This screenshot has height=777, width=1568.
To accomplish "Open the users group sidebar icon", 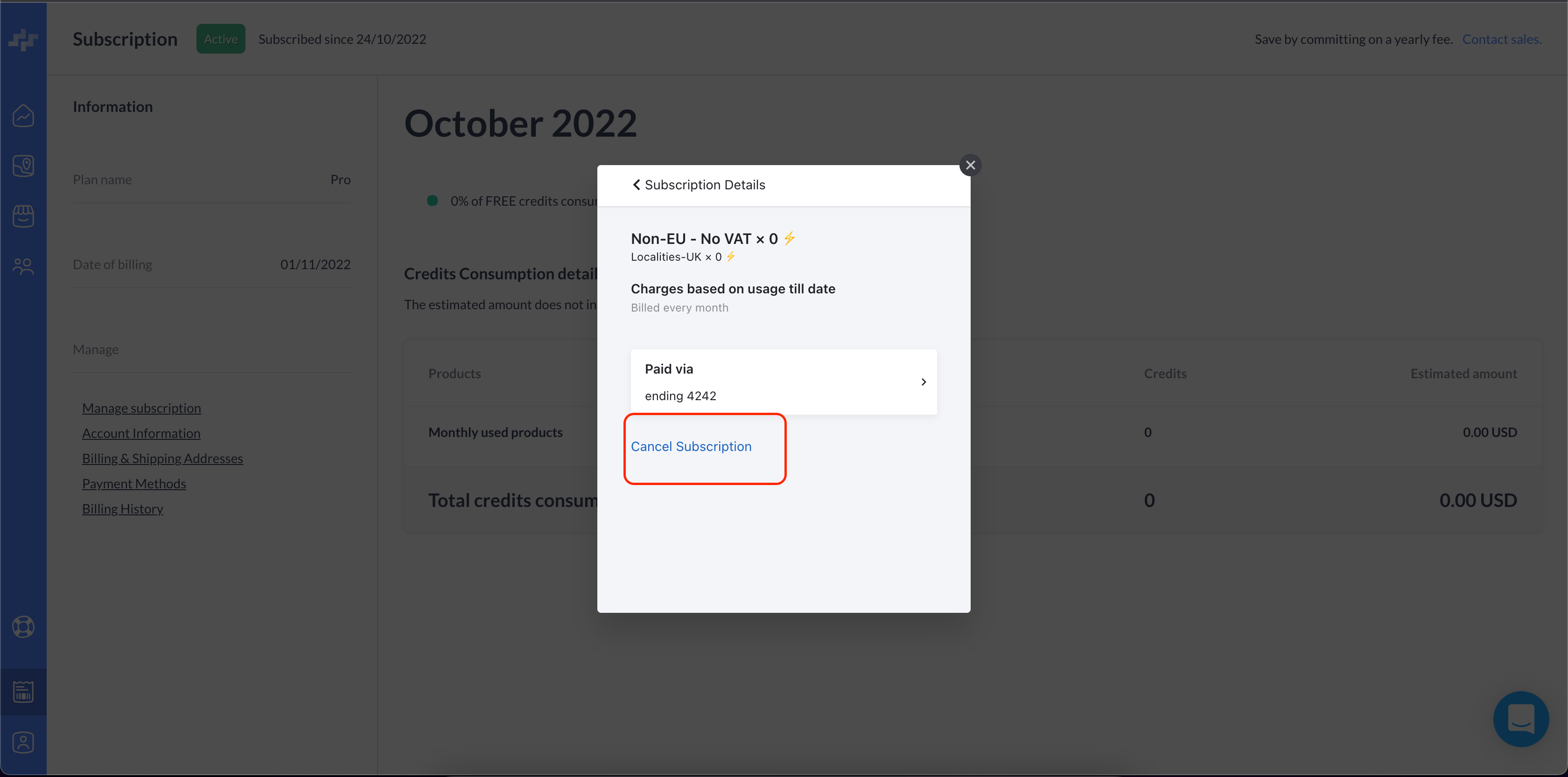I will pyautogui.click(x=23, y=266).
